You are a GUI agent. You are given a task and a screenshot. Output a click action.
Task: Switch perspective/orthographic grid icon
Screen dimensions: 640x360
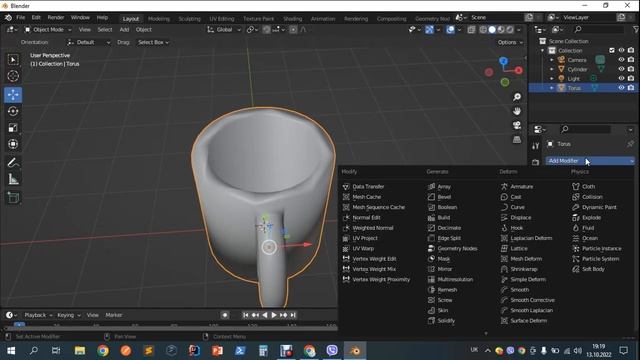point(517,140)
